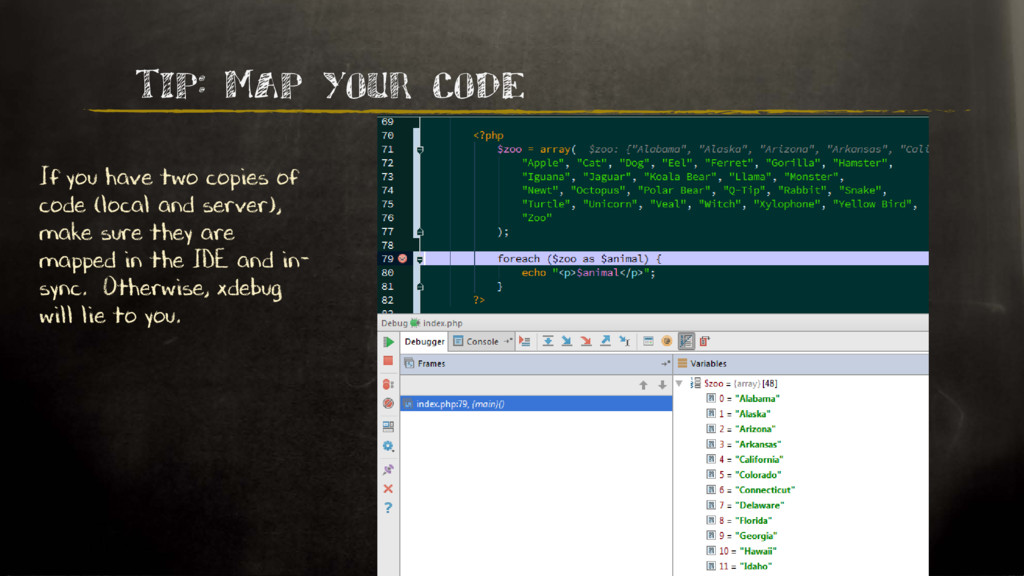Click the red Force Step Into icon

coord(586,341)
